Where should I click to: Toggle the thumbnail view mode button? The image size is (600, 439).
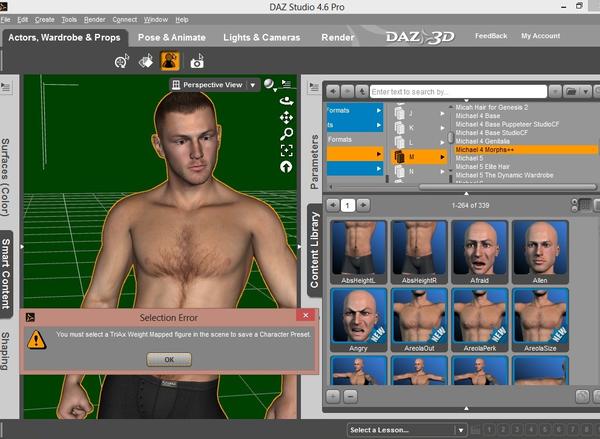pyautogui.click(x=585, y=205)
